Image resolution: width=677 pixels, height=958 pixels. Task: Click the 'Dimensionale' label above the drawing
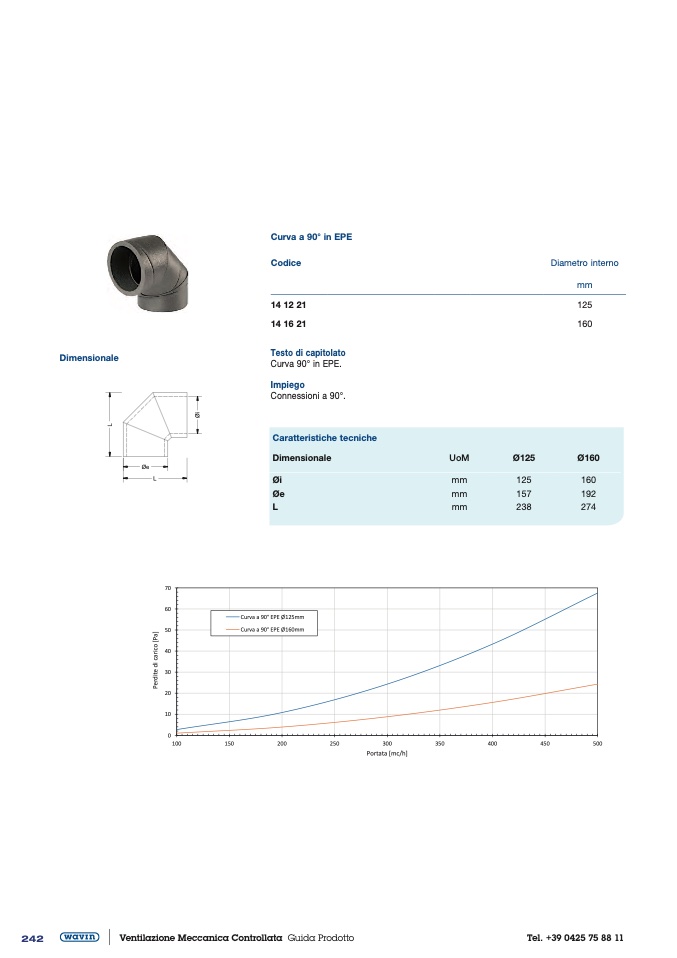click(x=89, y=358)
